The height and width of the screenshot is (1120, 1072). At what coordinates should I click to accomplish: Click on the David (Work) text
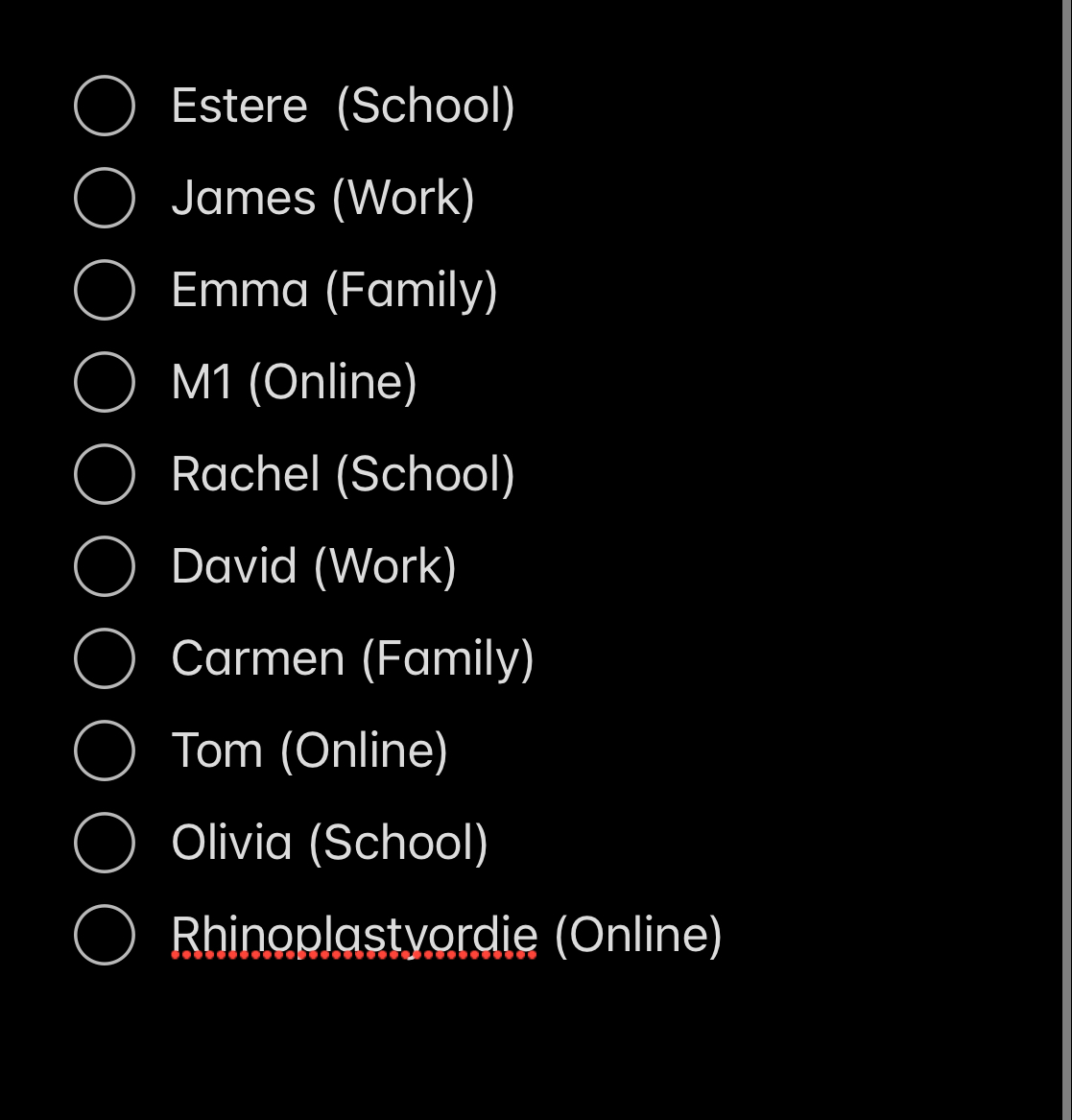click(x=314, y=566)
